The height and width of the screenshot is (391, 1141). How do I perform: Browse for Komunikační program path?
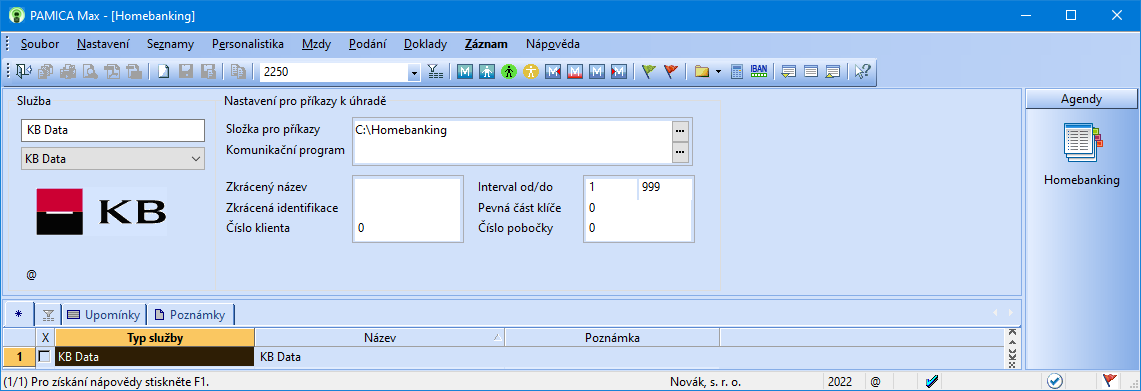coord(680,151)
